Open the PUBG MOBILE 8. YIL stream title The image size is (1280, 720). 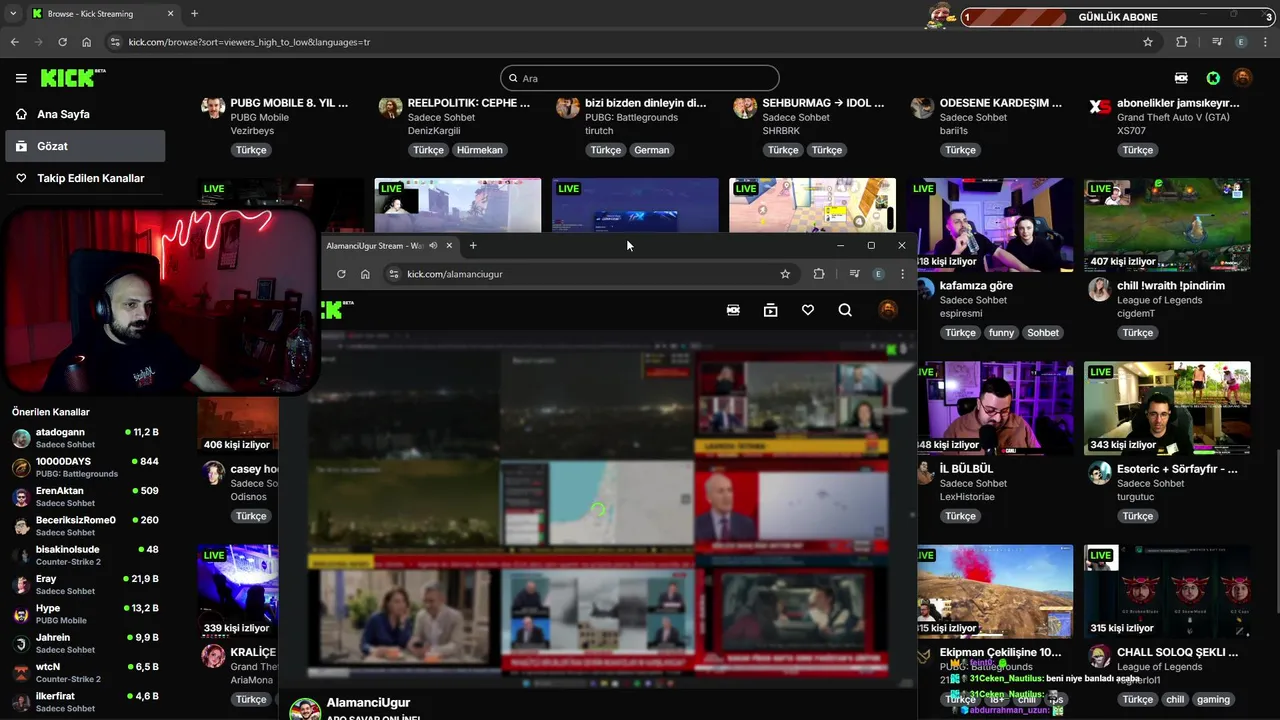pos(289,103)
